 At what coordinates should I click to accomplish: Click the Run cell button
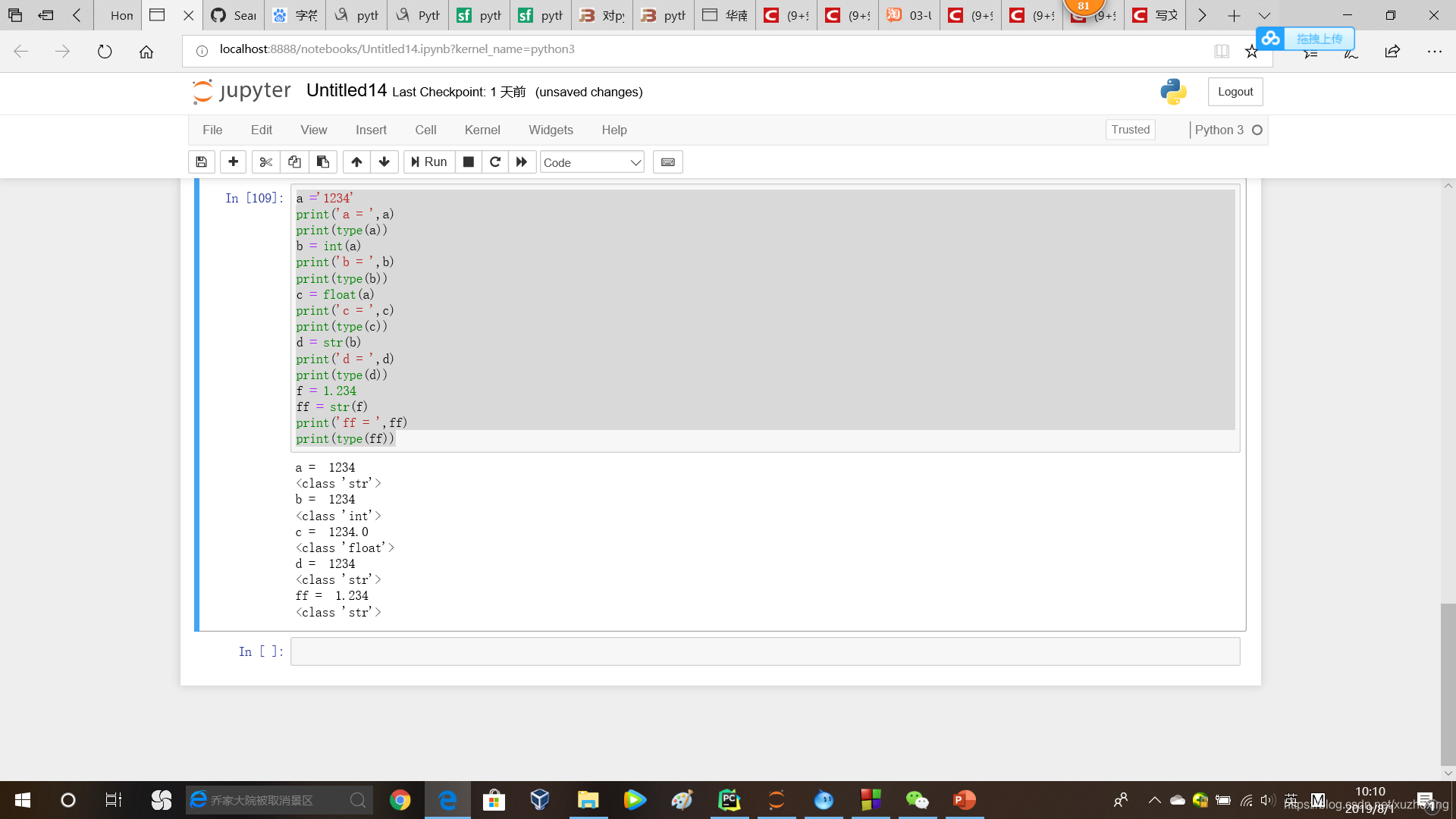click(x=428, y=161)
